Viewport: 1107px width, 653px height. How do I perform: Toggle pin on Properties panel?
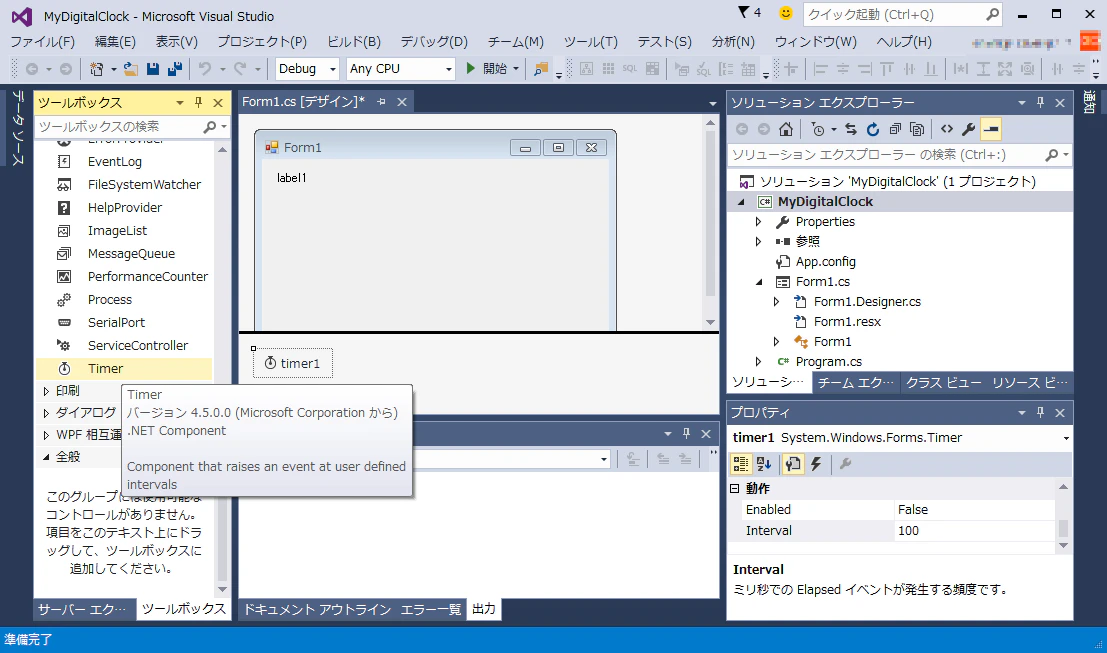coord(1040,412)
